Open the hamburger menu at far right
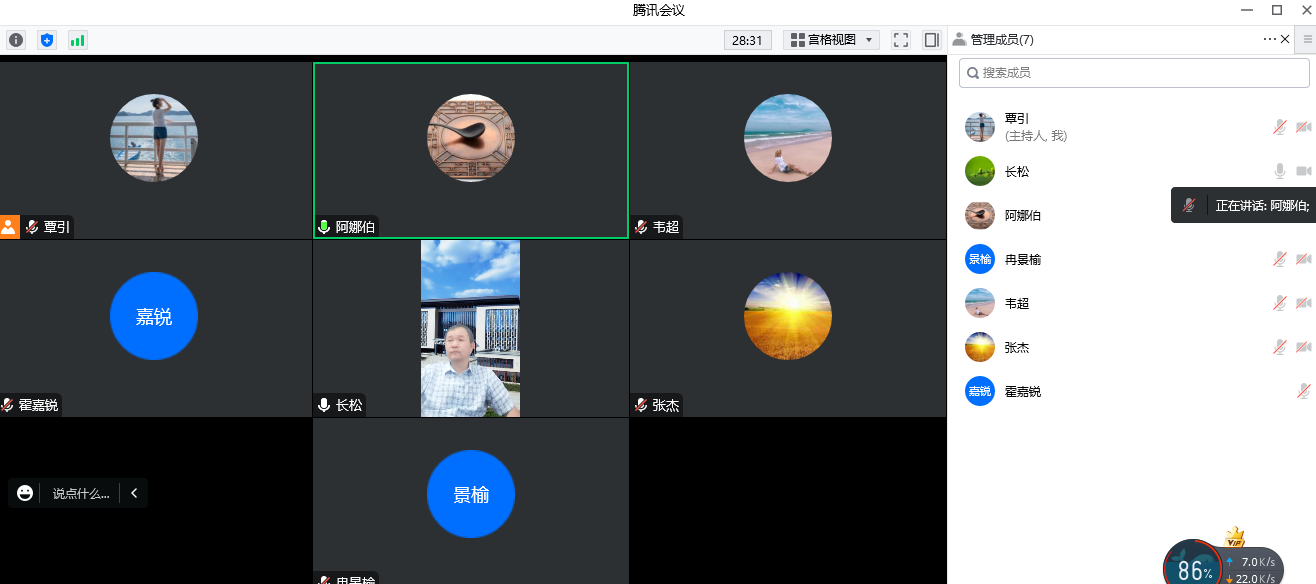The image size is (1316, 584). (x=1307, y=40)
